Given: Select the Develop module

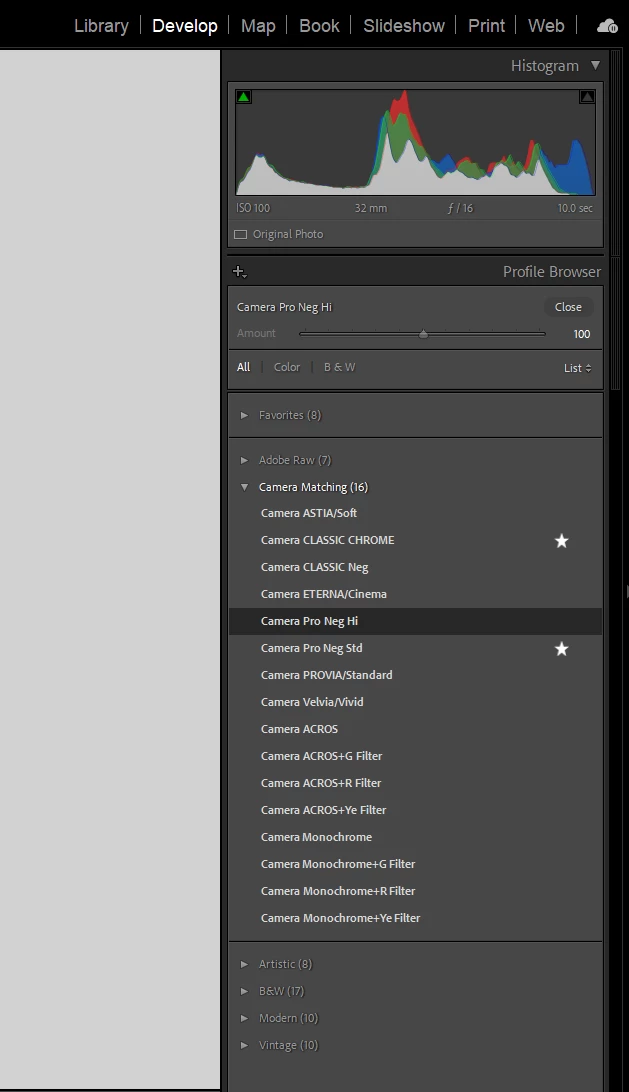Looking at the screenshot, I should 185,26.
